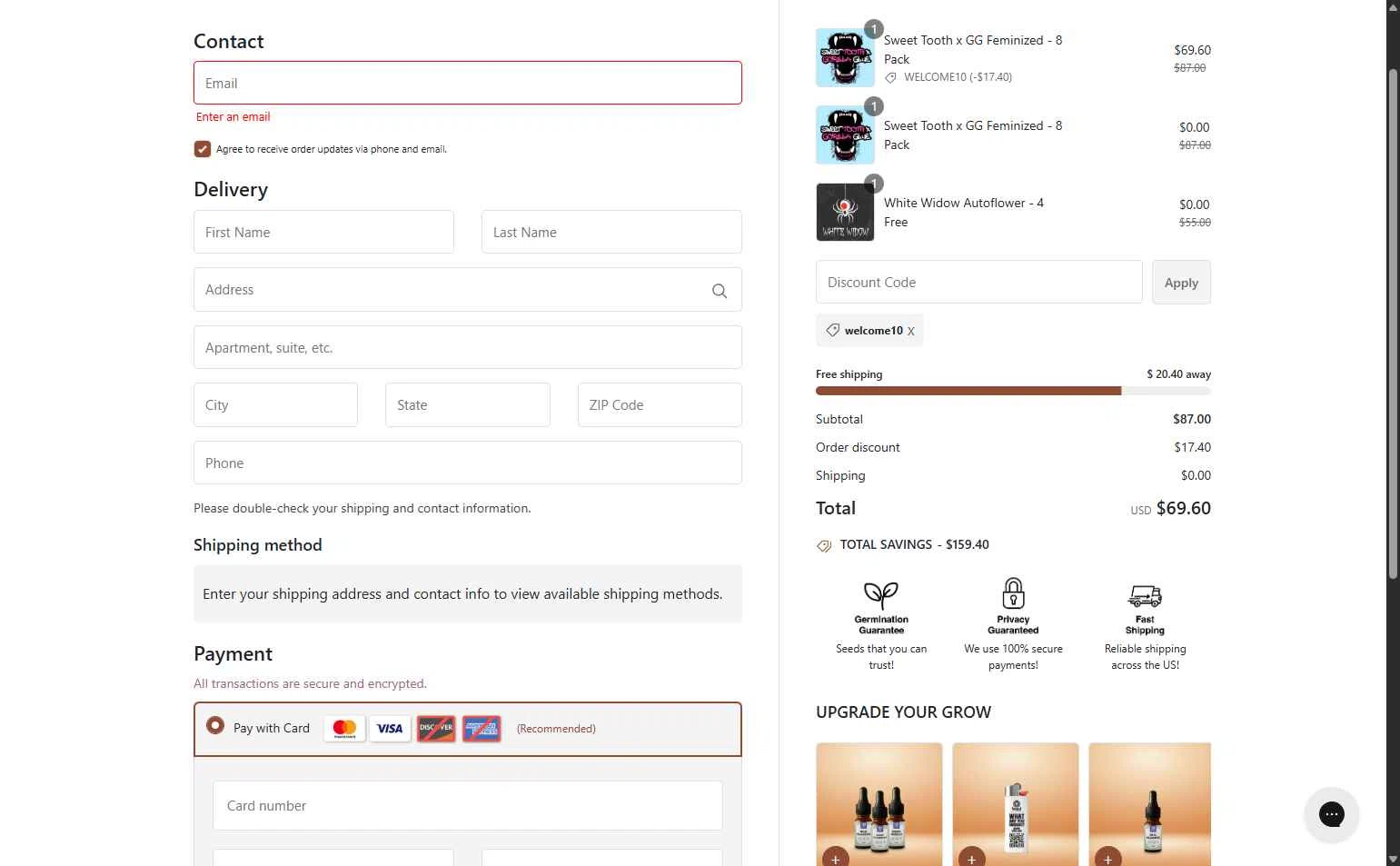Viewport: 1400px width, 866px height.
Task: Click the $0.00 Sweet Tooth x GG thumbnail
Action: tap(845, 134)
